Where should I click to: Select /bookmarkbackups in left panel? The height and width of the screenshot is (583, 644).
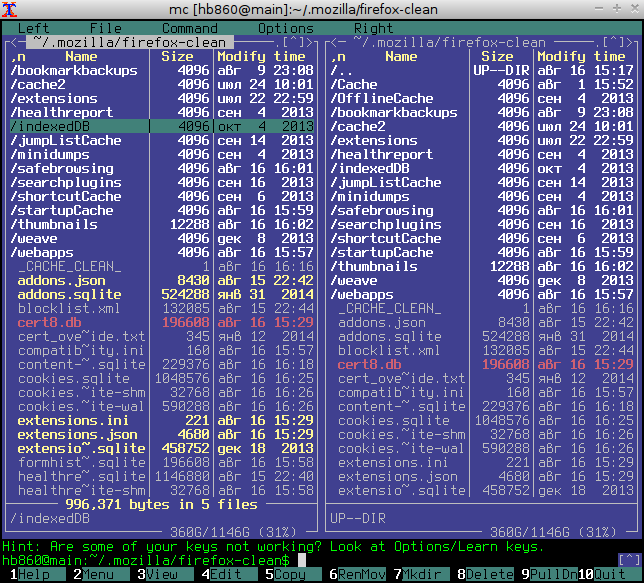162,70
